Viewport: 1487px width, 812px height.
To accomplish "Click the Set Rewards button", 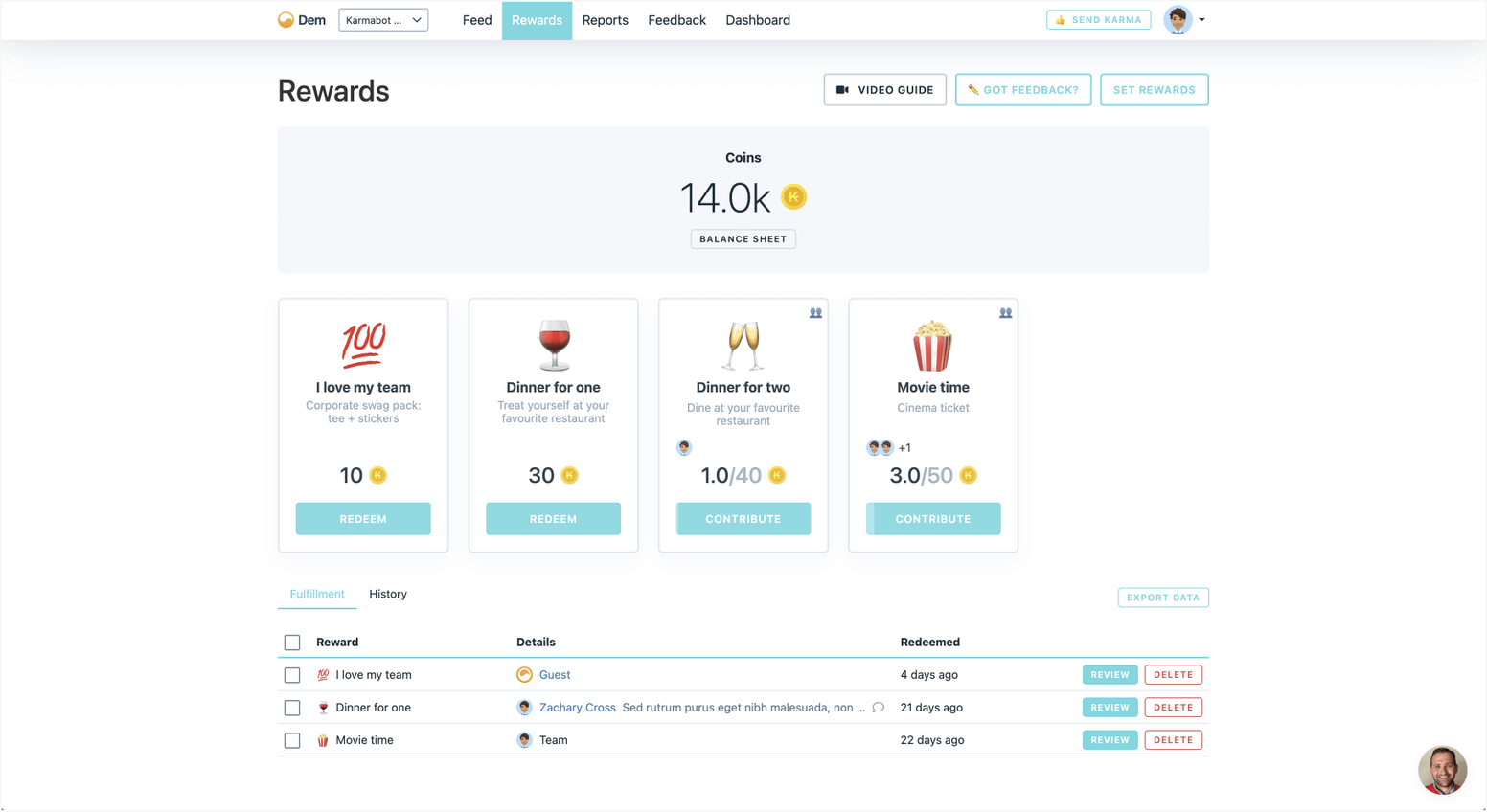I will coord(1154,90).
